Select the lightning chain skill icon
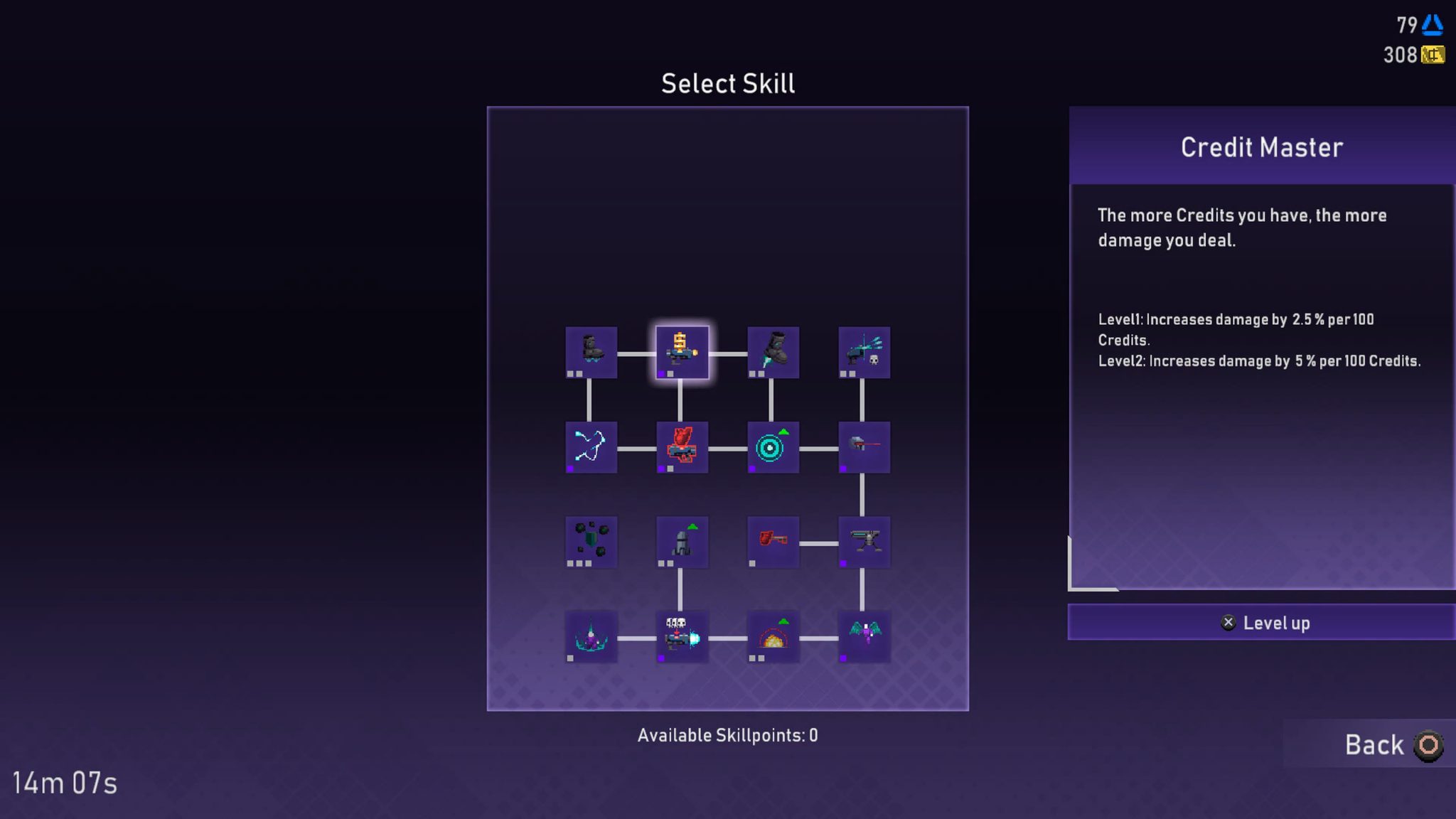 (590, 446)
